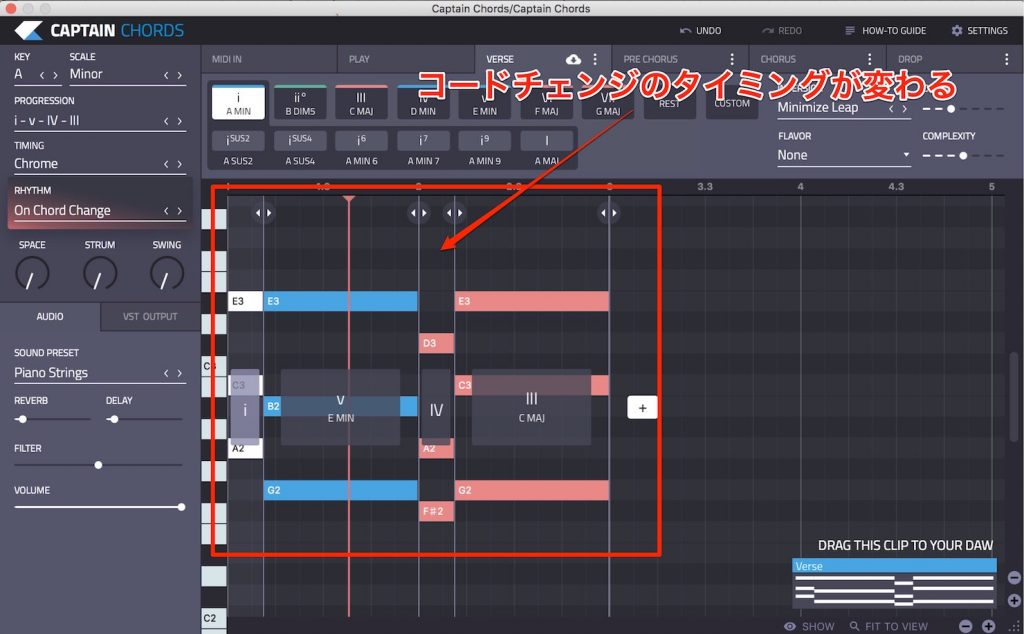Select the III C MAJ chord button
This screenshot has height=634, width=1024.
[361, 100]
